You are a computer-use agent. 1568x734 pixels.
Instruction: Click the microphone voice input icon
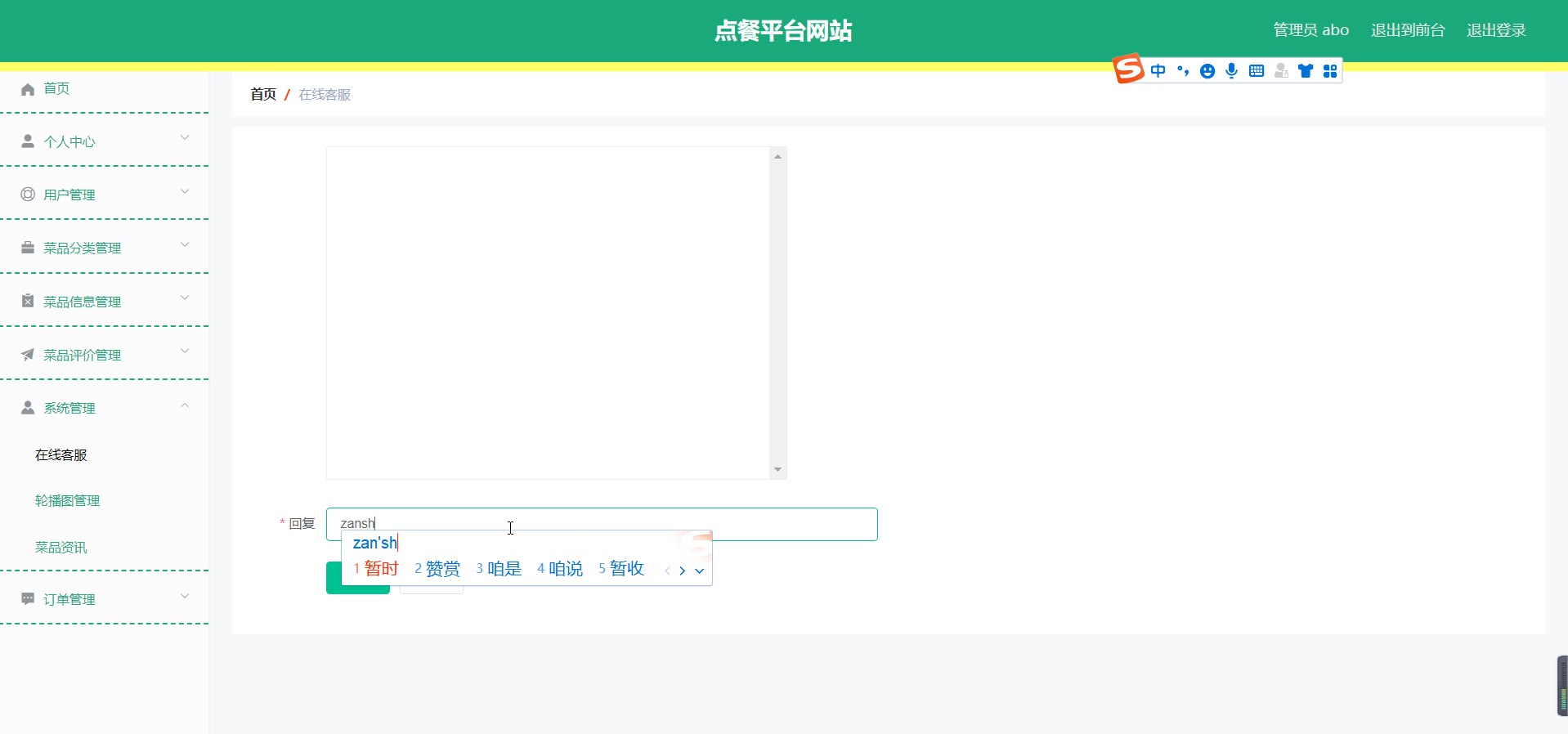click(1232, 71)
